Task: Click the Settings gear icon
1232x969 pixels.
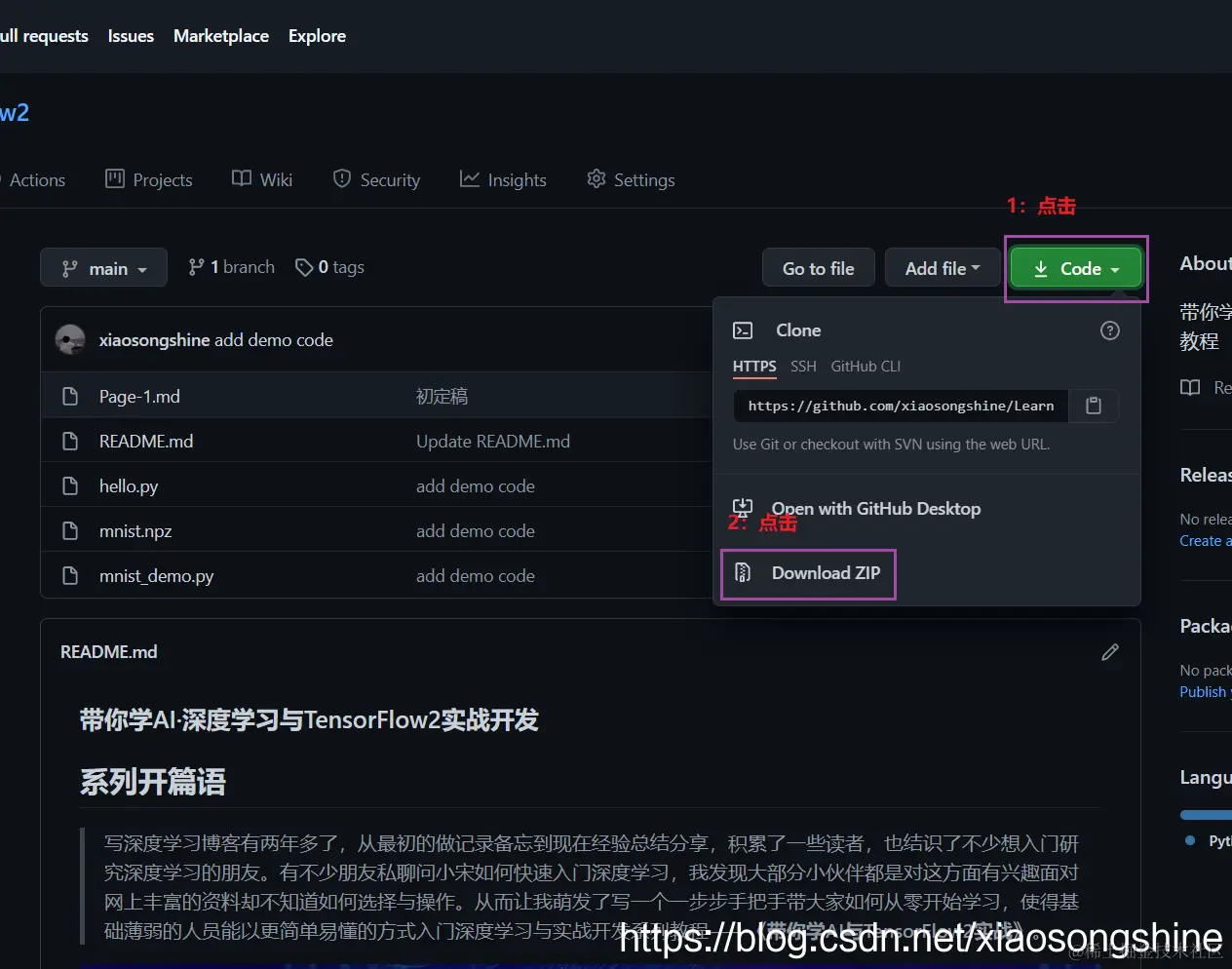Action: click(x=597, y=178)
